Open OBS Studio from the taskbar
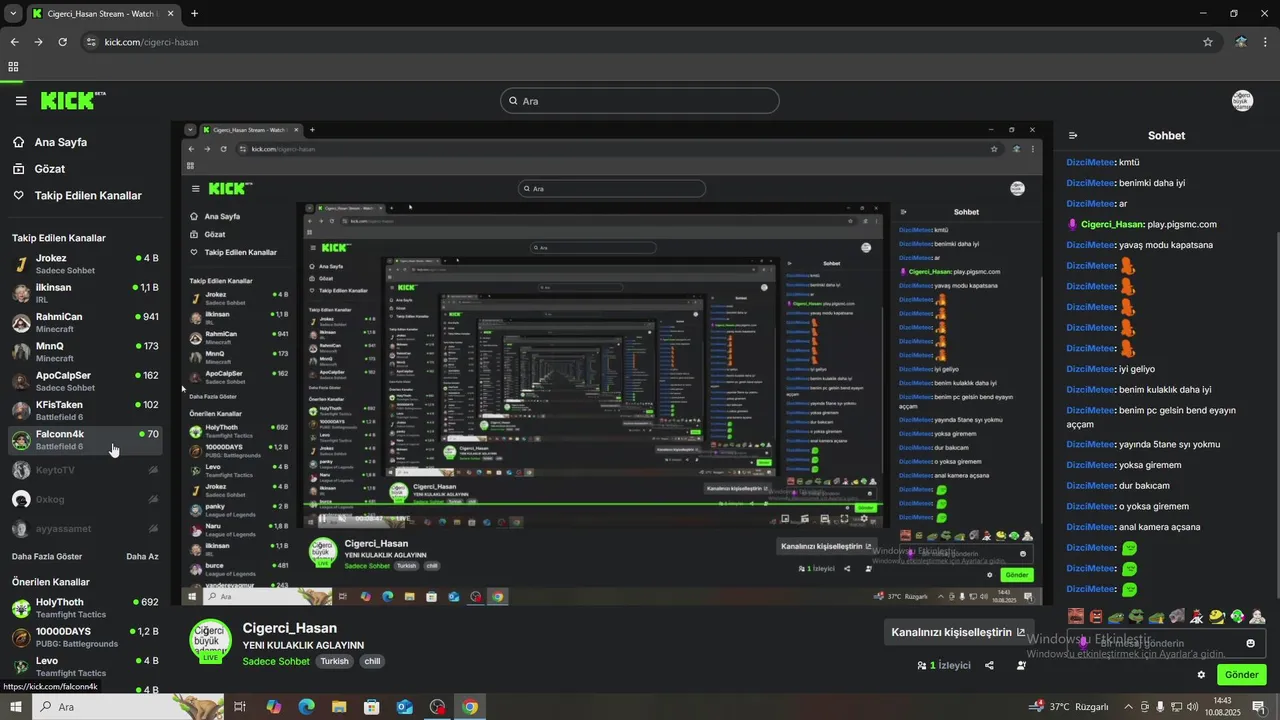 click(437, 707)
